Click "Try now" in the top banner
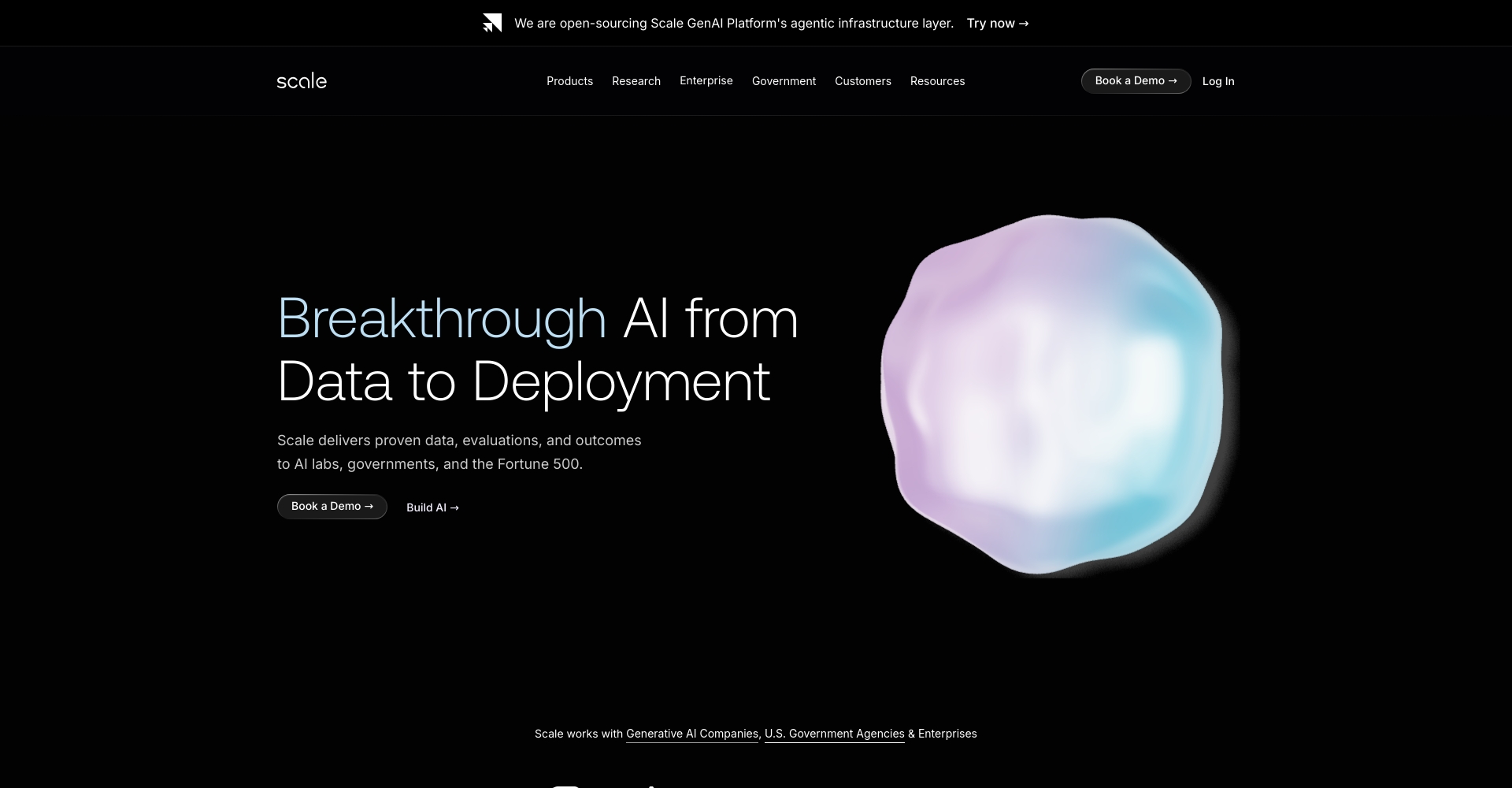The width and height of the screenshot is (1512, 788). click(997, 24)
